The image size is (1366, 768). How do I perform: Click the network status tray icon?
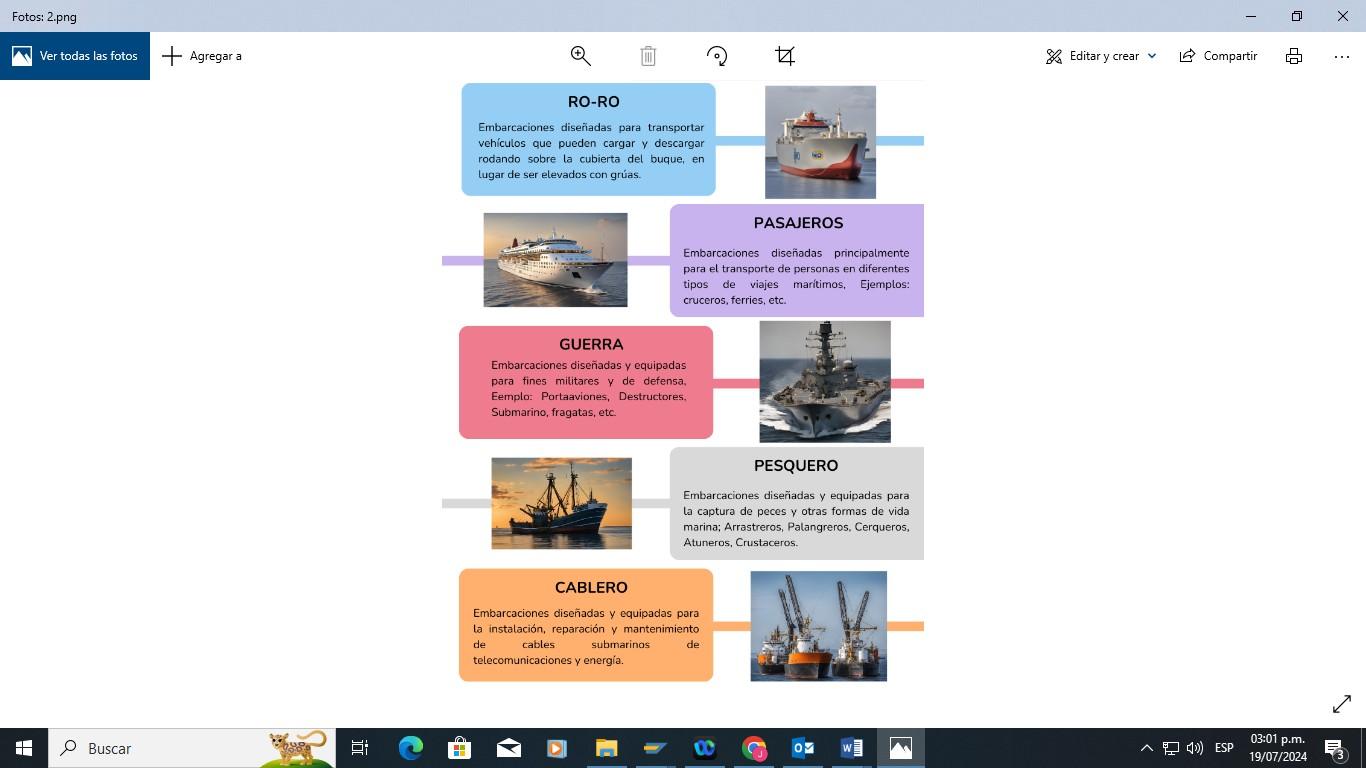(1171, 748)
